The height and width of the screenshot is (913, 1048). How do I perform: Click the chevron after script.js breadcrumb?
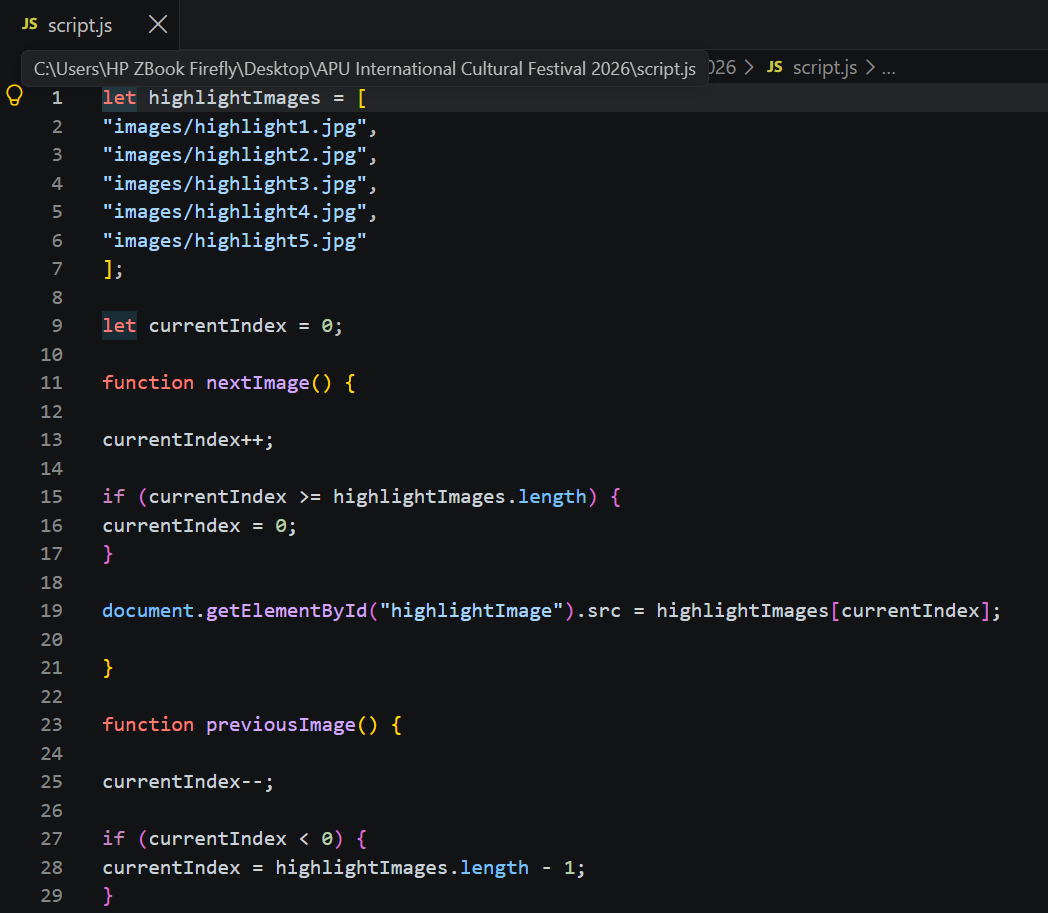(870, 68)
